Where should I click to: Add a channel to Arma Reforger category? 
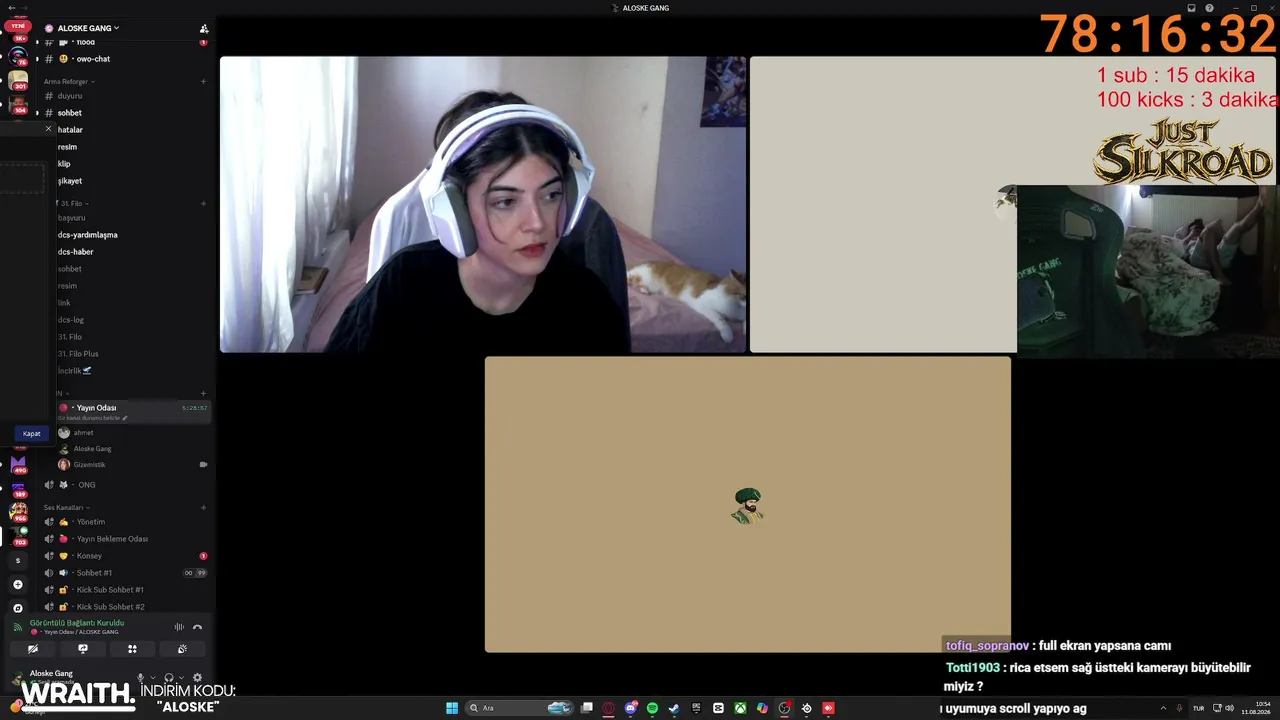coord(203,81)
